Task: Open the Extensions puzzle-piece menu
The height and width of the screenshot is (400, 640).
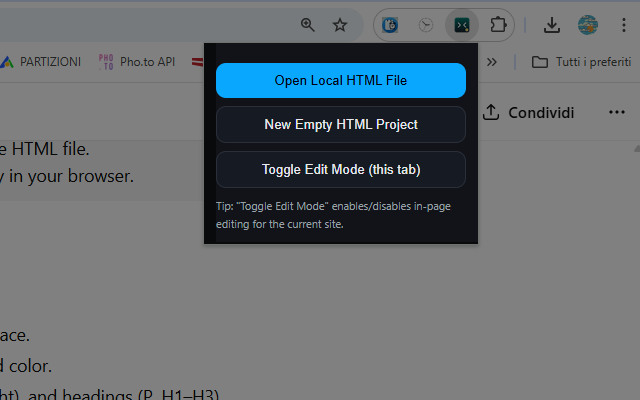Action: click(x=498, y=25)
